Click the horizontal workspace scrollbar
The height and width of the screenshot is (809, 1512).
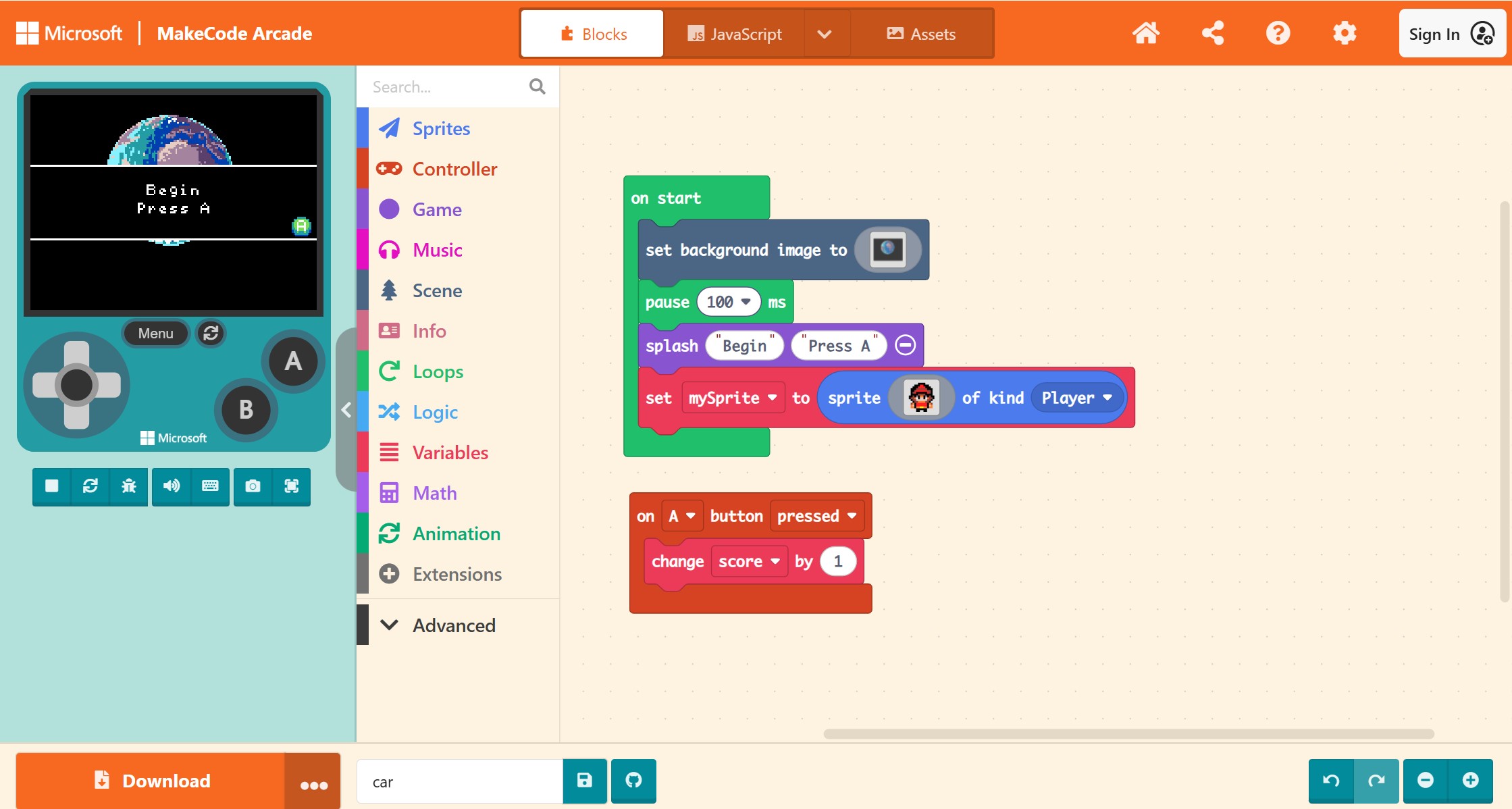pyautogui.click(x=1128, y=734)
